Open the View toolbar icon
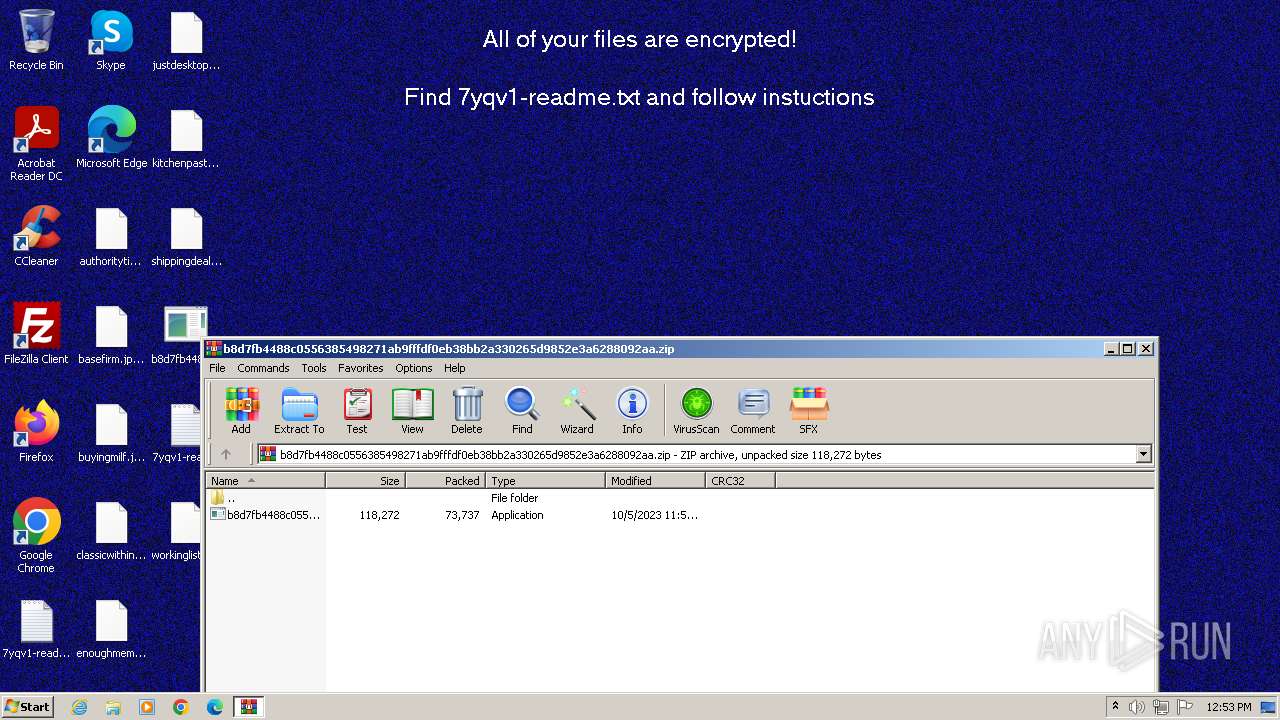Image resolution: width=1280 pixels, height=720 pixels. tap(412, 411)
